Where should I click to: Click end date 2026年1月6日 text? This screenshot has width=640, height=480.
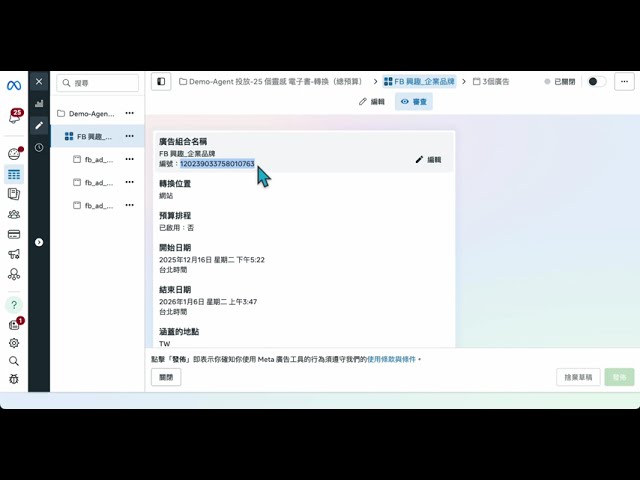pos(208,302)
